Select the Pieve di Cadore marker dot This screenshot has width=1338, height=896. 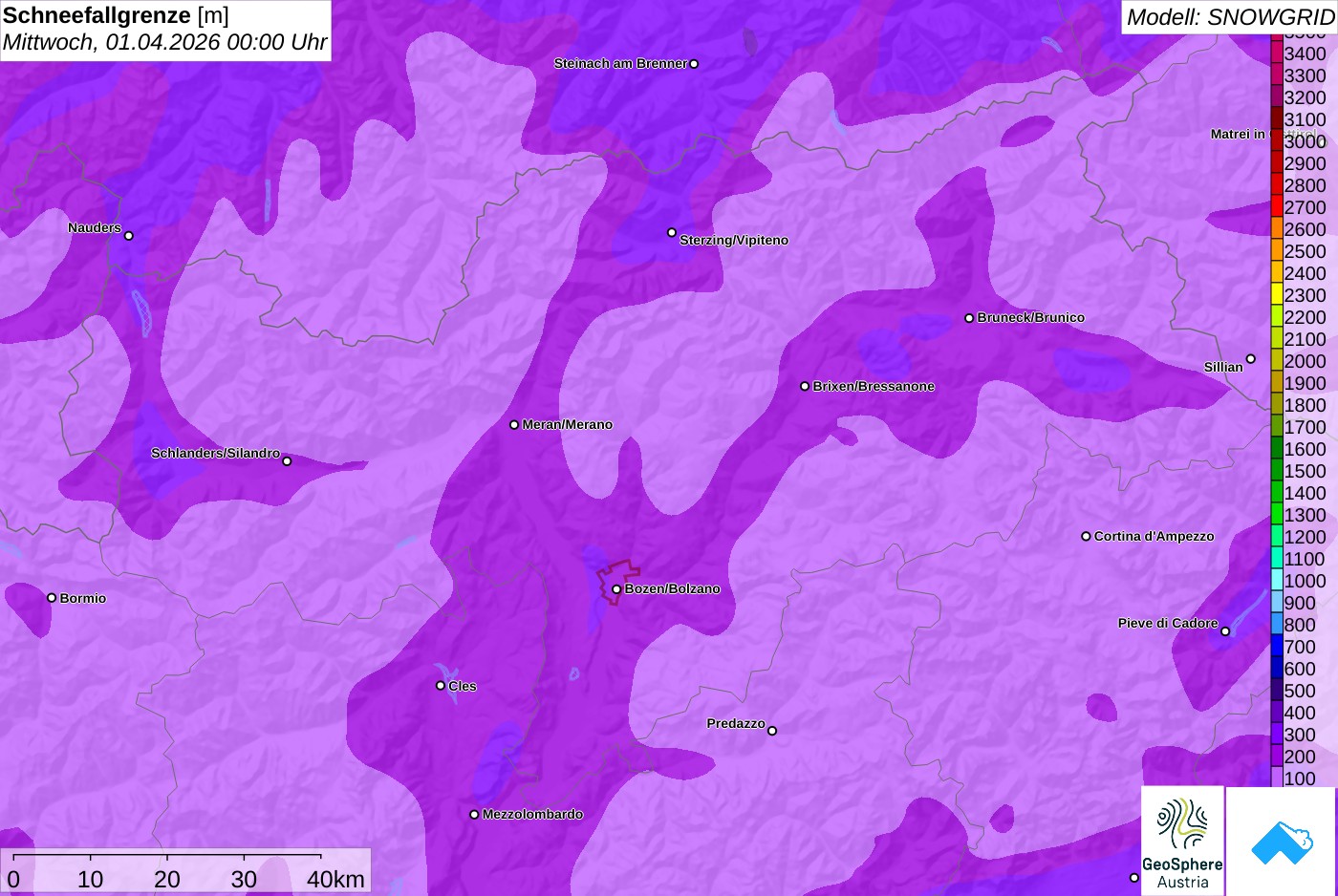tap(1225, 631)
